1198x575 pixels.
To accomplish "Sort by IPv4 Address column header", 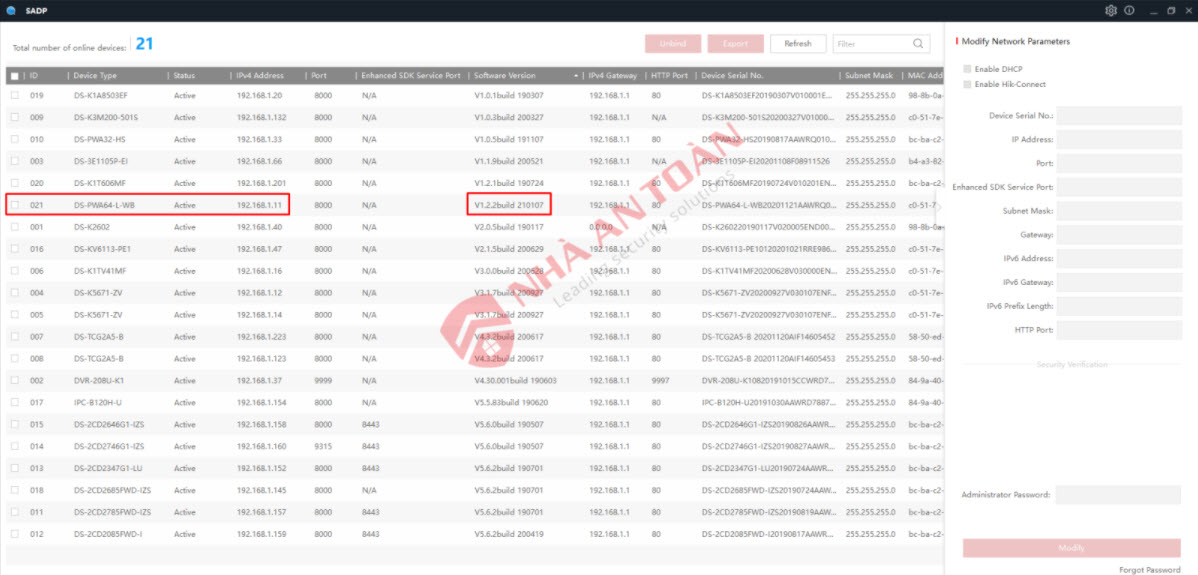I will pos(260,76).
